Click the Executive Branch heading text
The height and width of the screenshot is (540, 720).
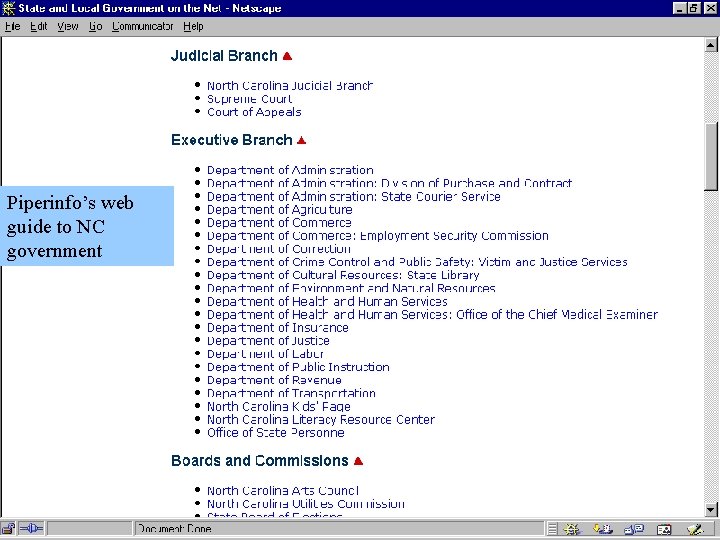231,140
